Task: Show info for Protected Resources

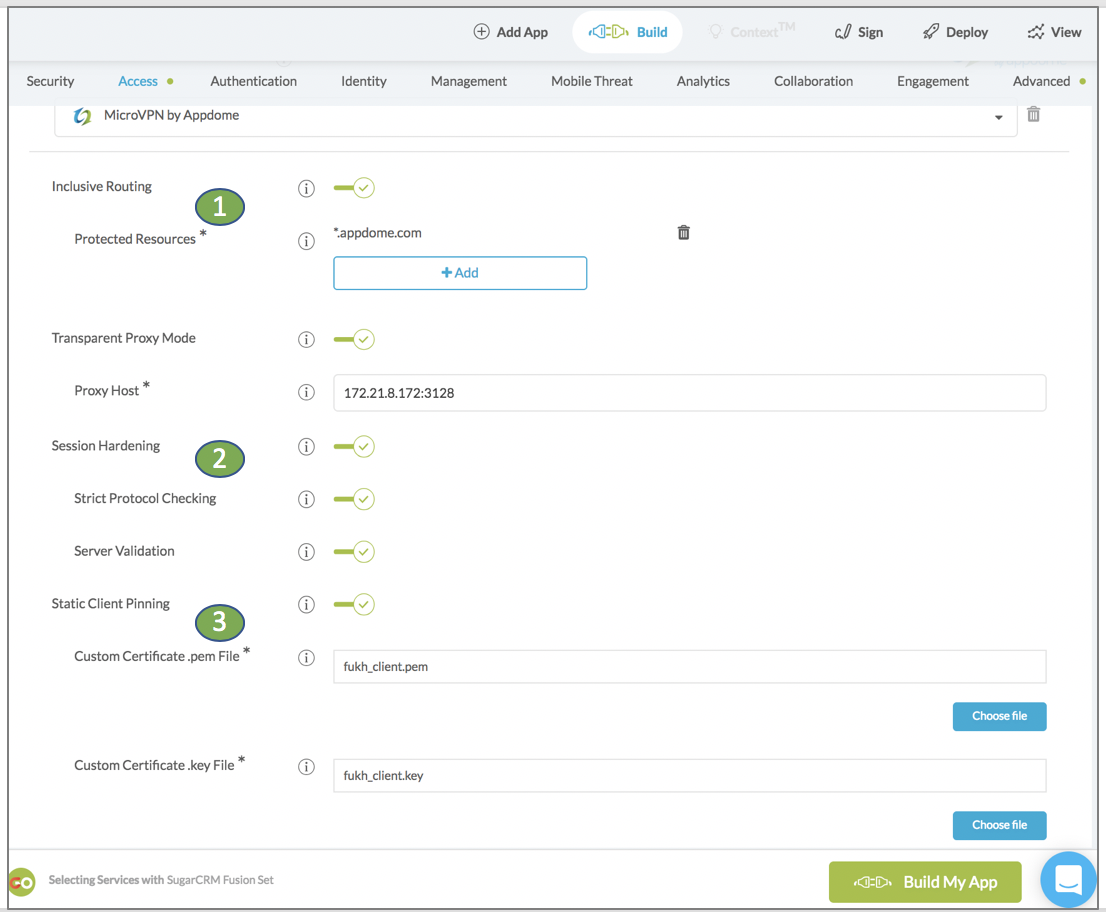Action: point(306,241)
